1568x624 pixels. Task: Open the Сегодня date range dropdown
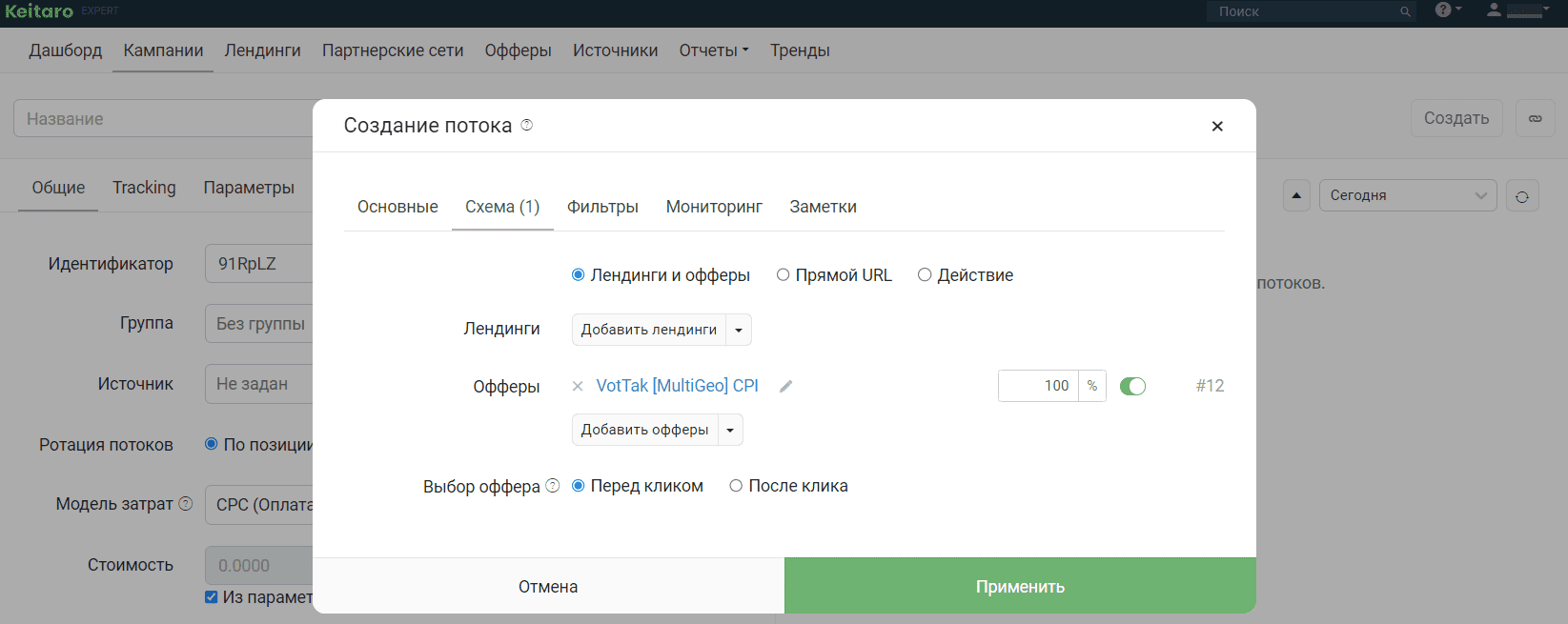pyautogui.click(x=1408, y=195)
